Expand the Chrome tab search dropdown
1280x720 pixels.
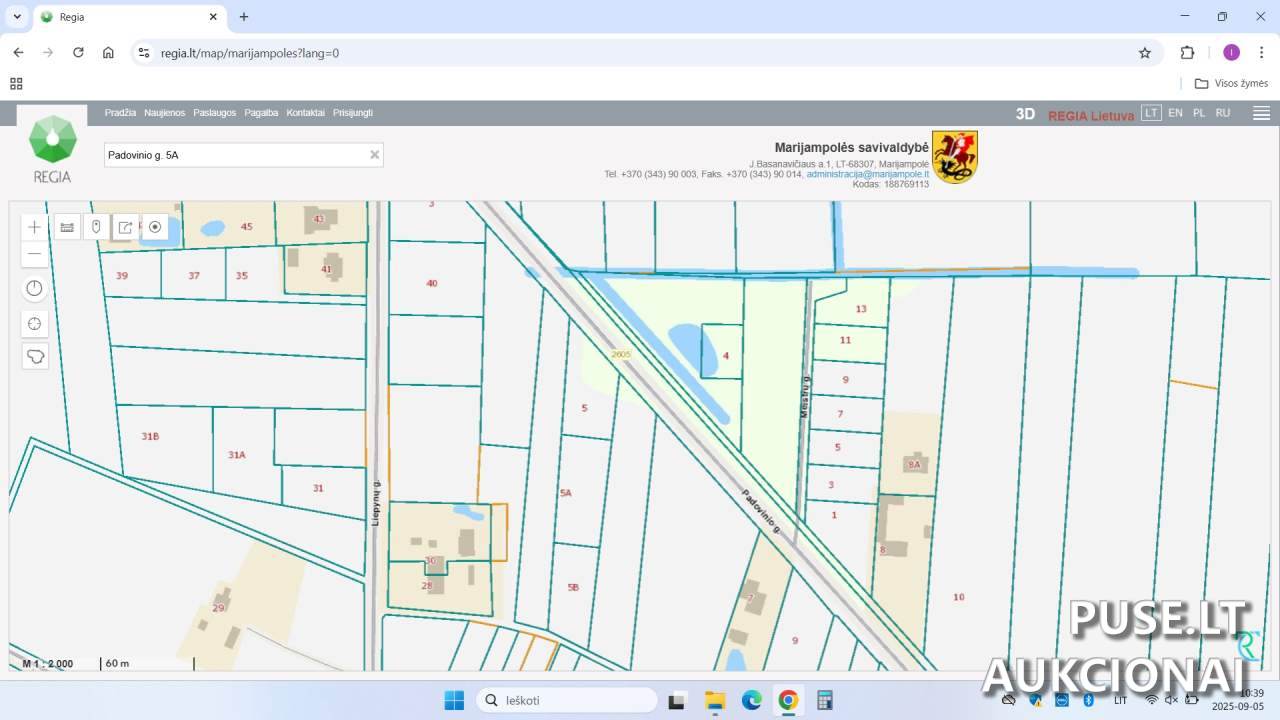click(x=17, y=17)
